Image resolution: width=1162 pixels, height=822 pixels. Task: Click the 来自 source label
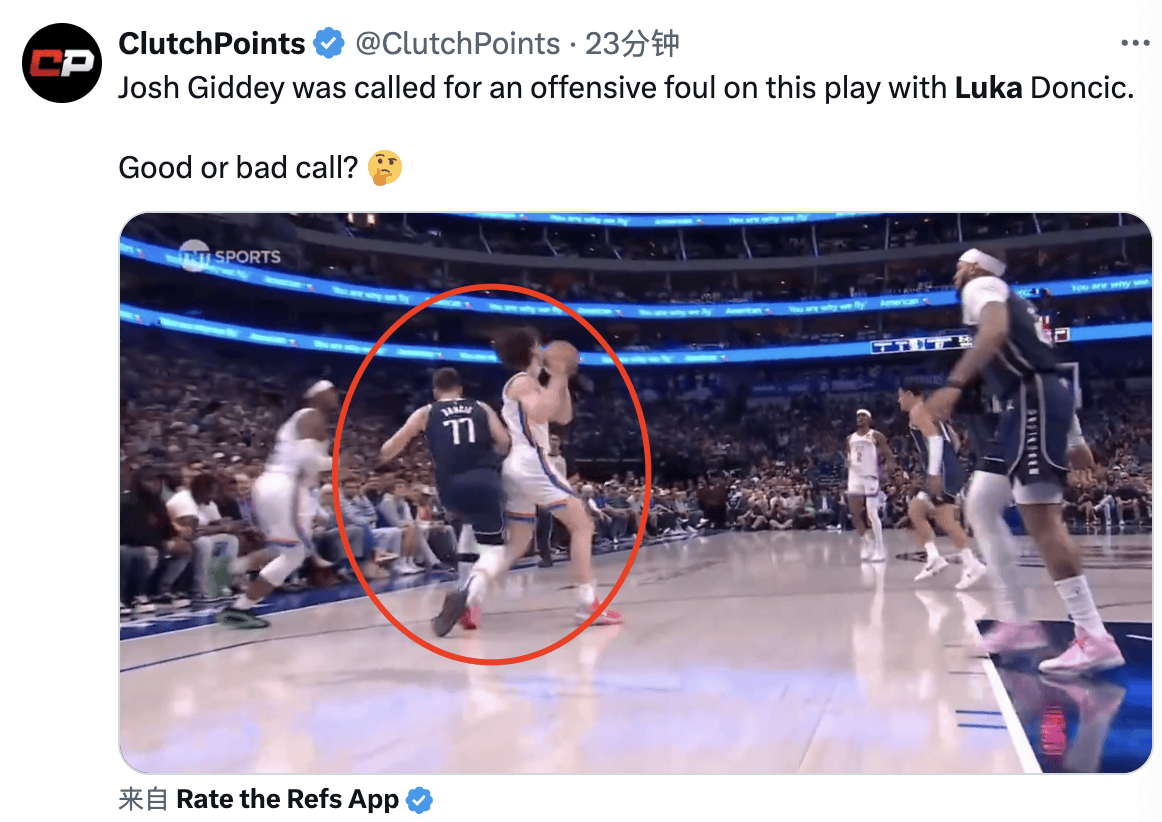point(143,799)
